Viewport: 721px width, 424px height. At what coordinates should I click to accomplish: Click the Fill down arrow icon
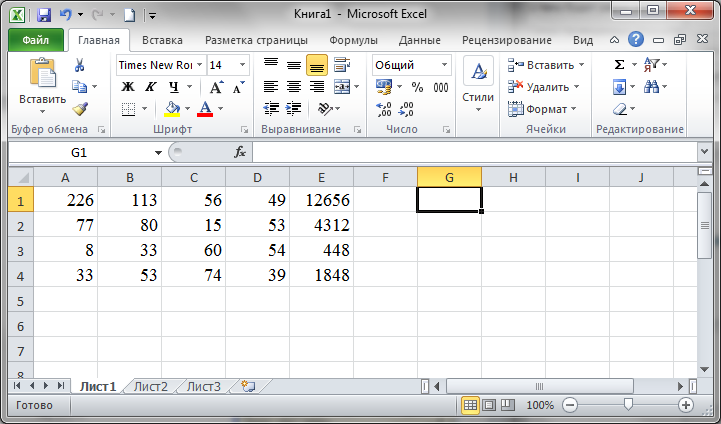(x=619, y=86)
